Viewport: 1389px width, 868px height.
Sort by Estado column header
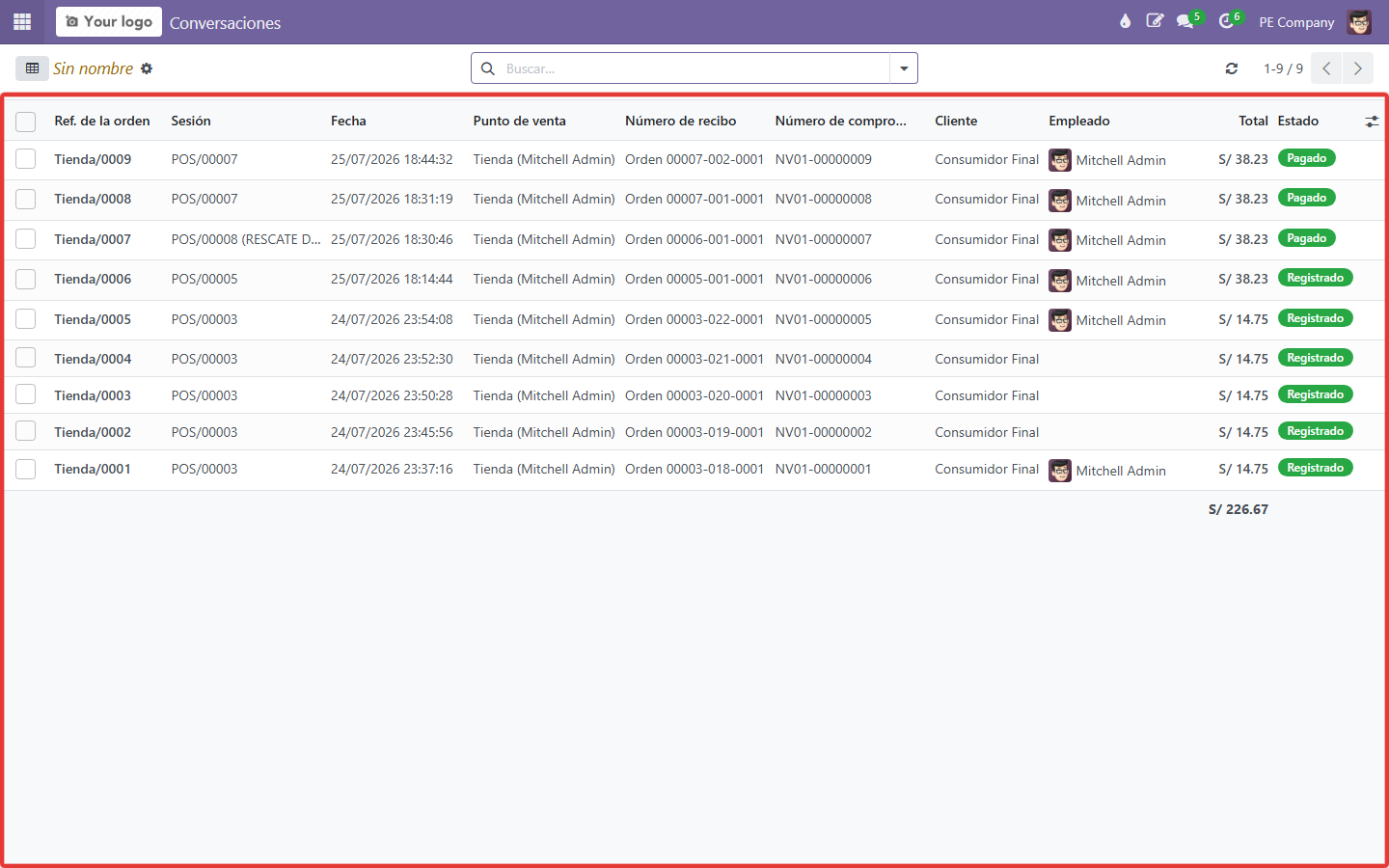[1298, 121]
